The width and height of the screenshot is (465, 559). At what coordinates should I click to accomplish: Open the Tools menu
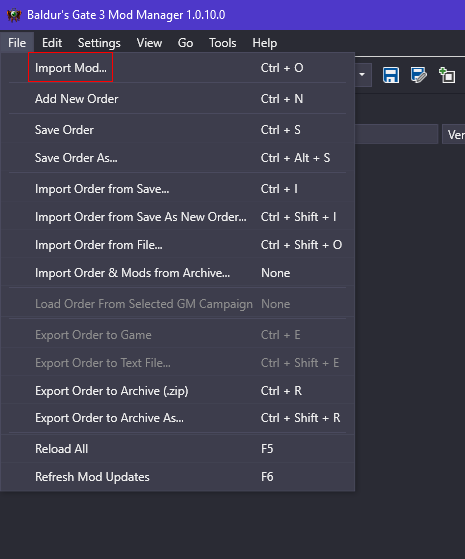pyautogui.click(x=223, y=43)
